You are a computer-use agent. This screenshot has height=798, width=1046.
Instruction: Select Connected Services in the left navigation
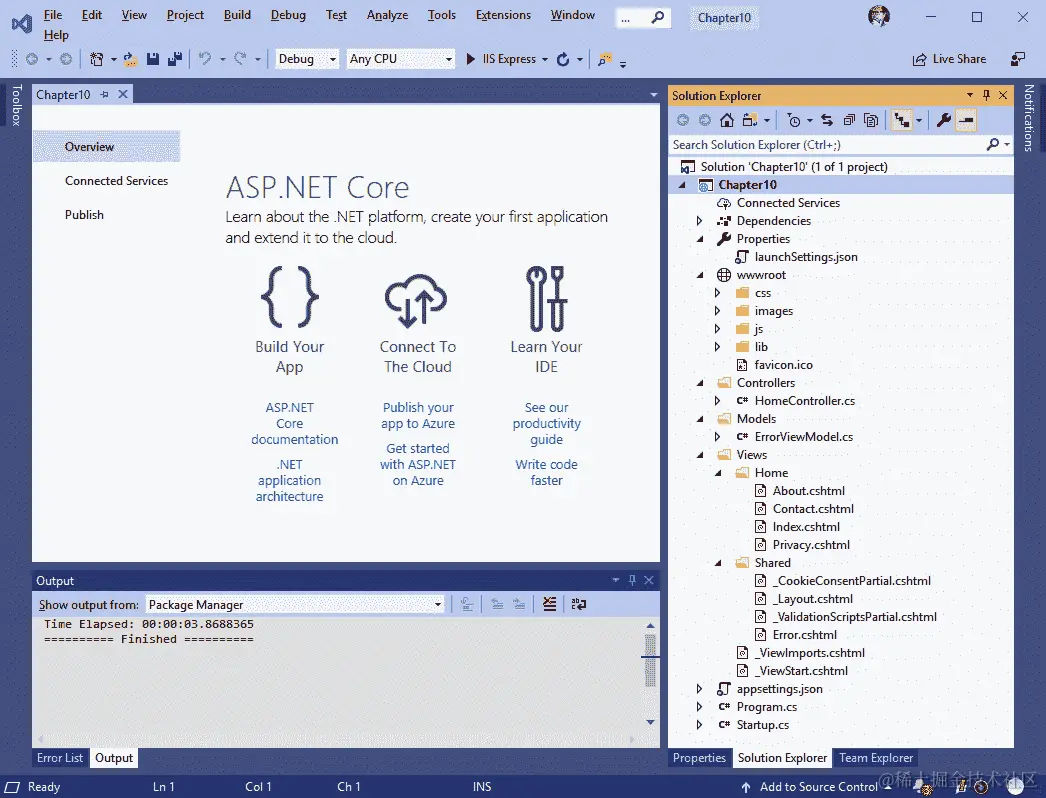coord(116,180)
